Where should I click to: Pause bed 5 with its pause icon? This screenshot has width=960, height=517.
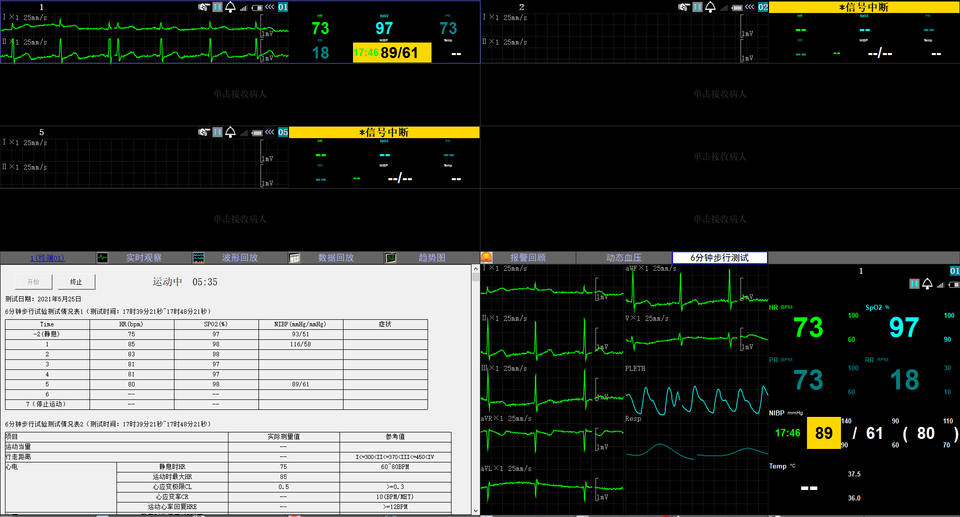pyautogui.click(x=217, y=132)
